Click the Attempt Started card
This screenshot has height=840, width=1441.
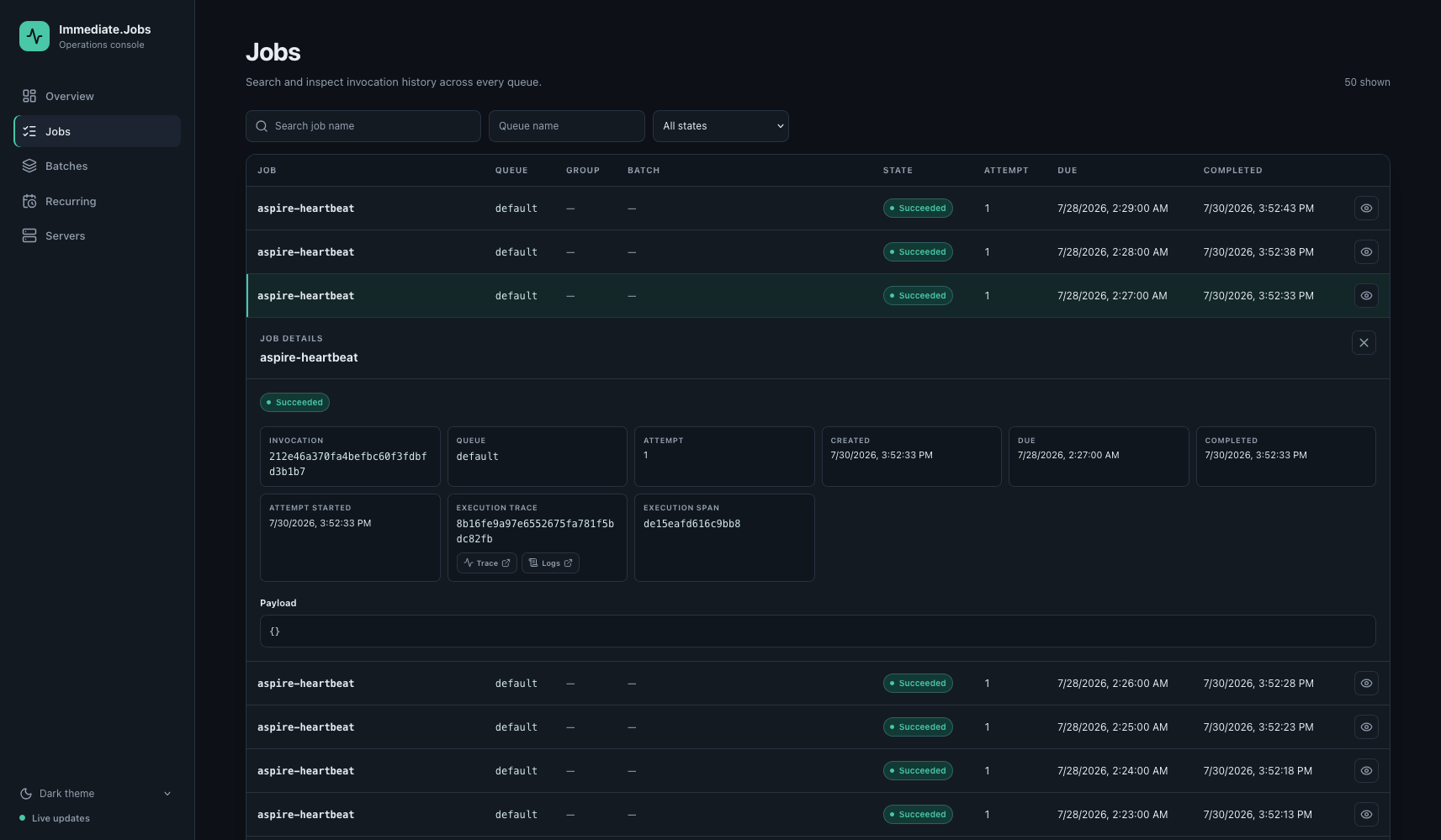[350, 537]
